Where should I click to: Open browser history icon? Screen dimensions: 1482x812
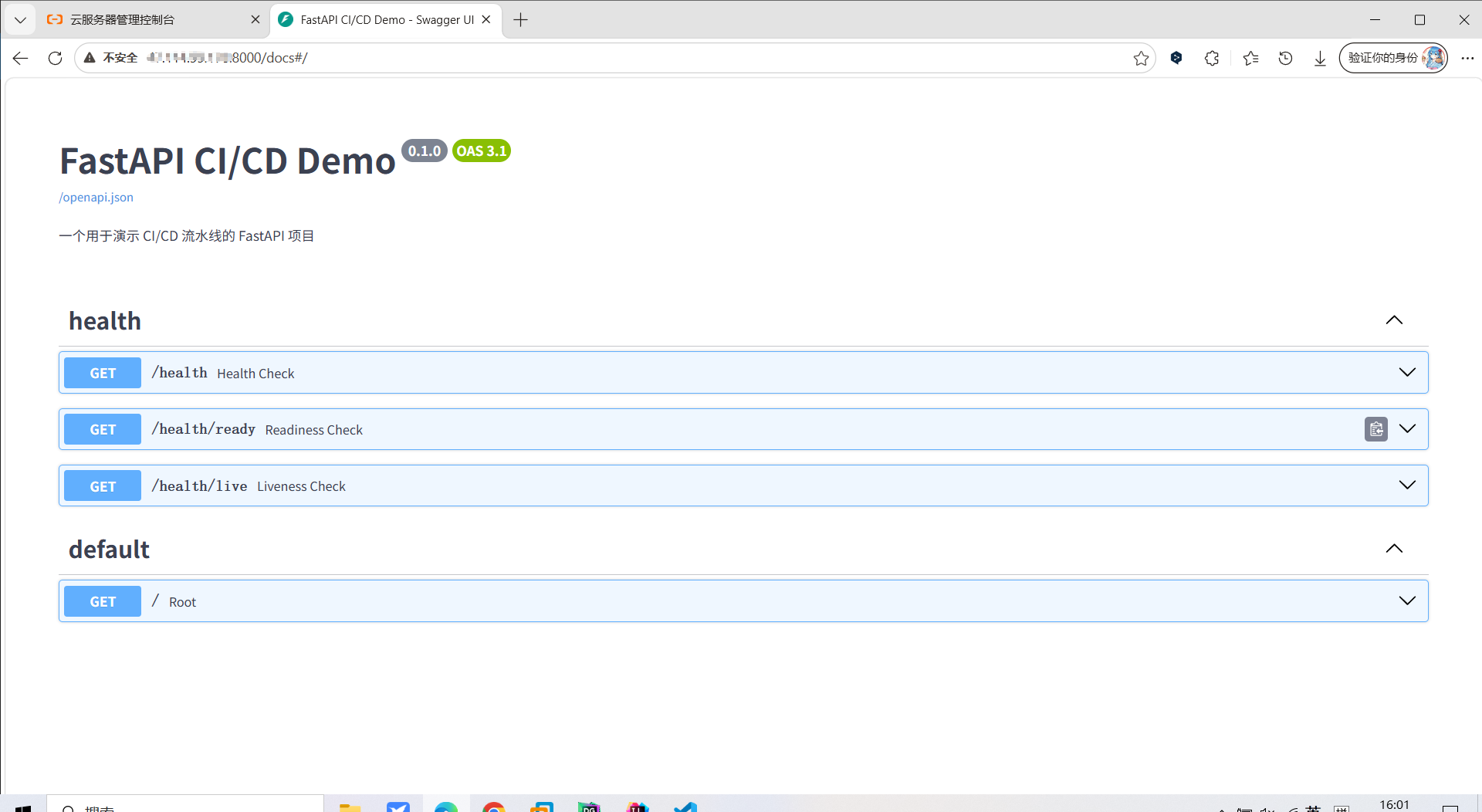(1285, 58)
